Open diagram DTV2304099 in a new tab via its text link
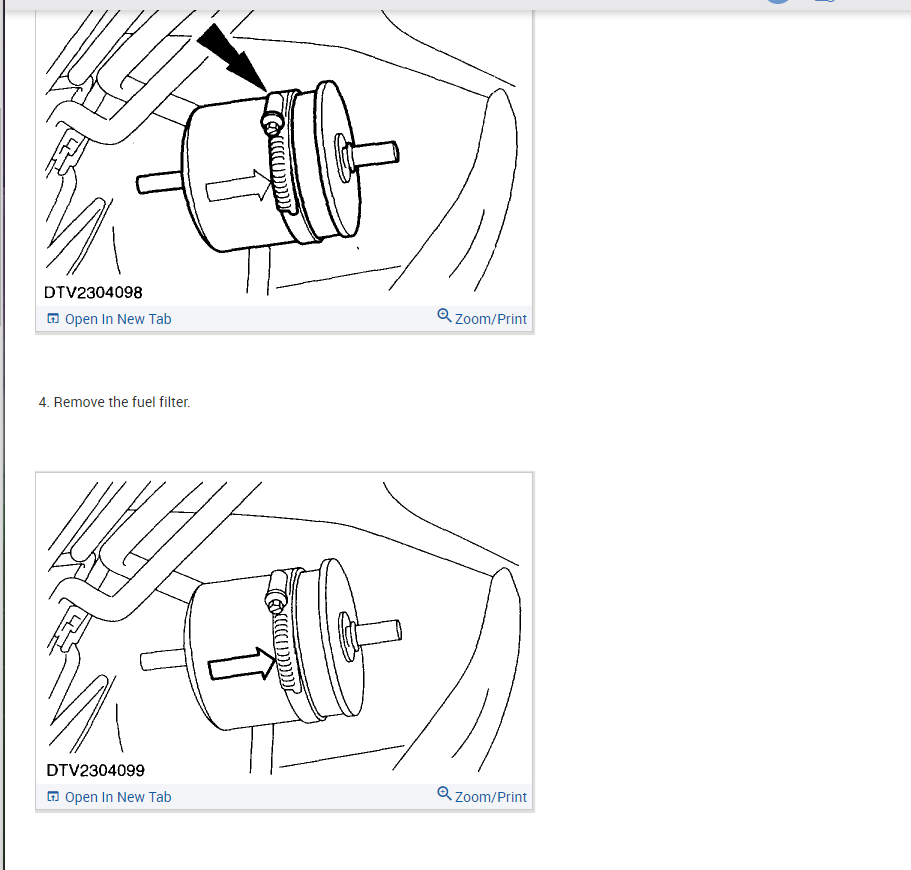This screenshot has height=870, width=911. [118, 797]
